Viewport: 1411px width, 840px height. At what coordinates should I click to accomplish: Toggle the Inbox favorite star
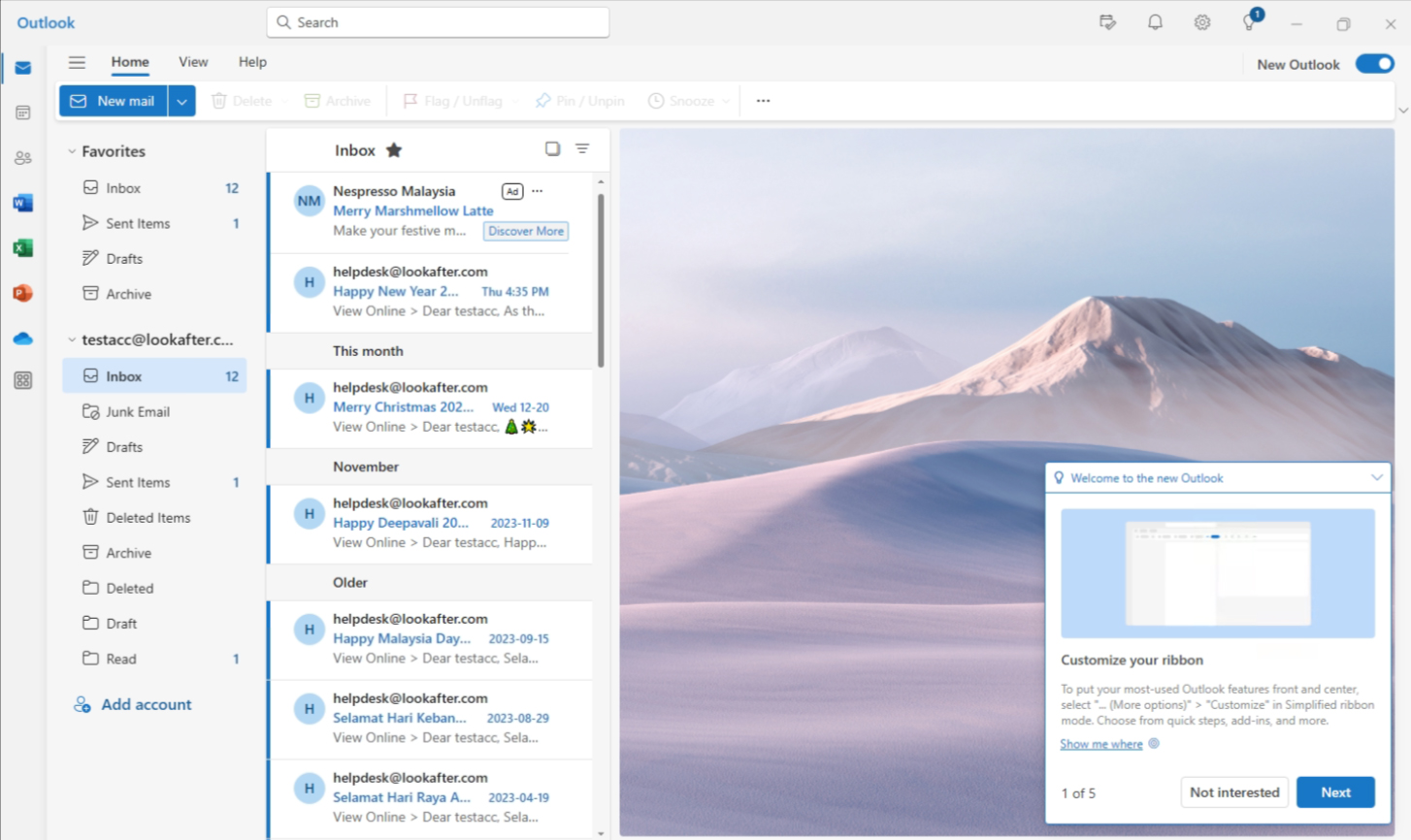coord(394,150)
